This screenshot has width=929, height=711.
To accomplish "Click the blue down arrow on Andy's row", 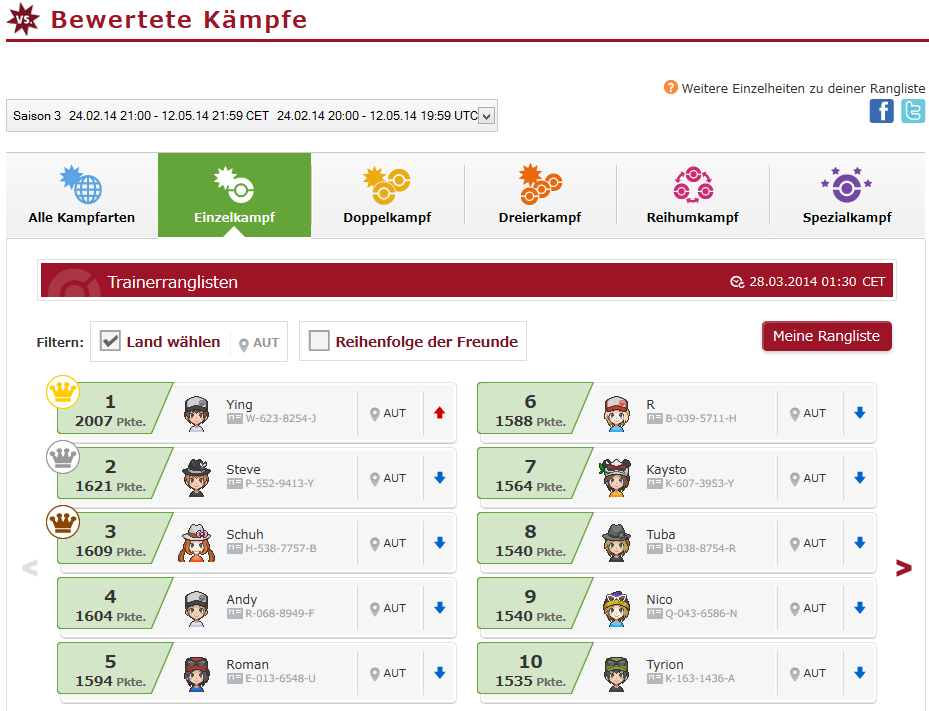I will [440, 607].
